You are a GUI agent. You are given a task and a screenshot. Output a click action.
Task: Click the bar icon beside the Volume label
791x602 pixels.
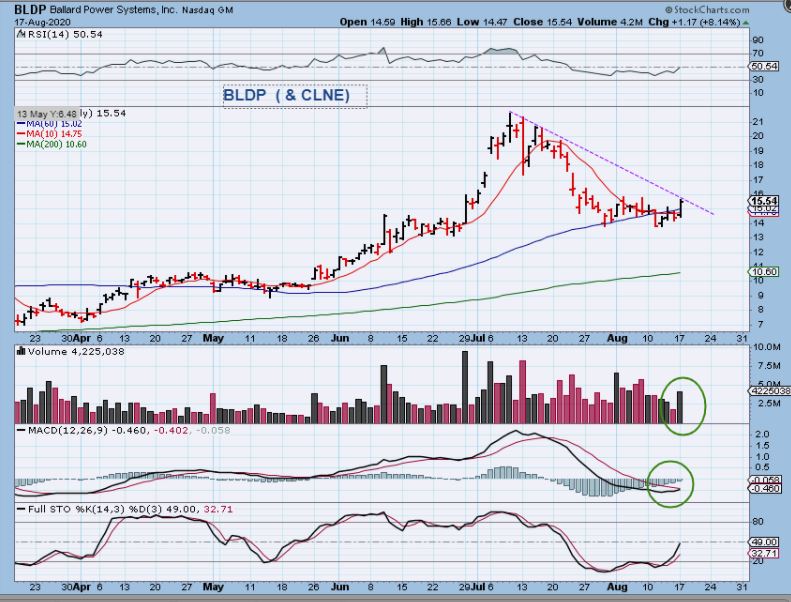[x=21, y=351]
